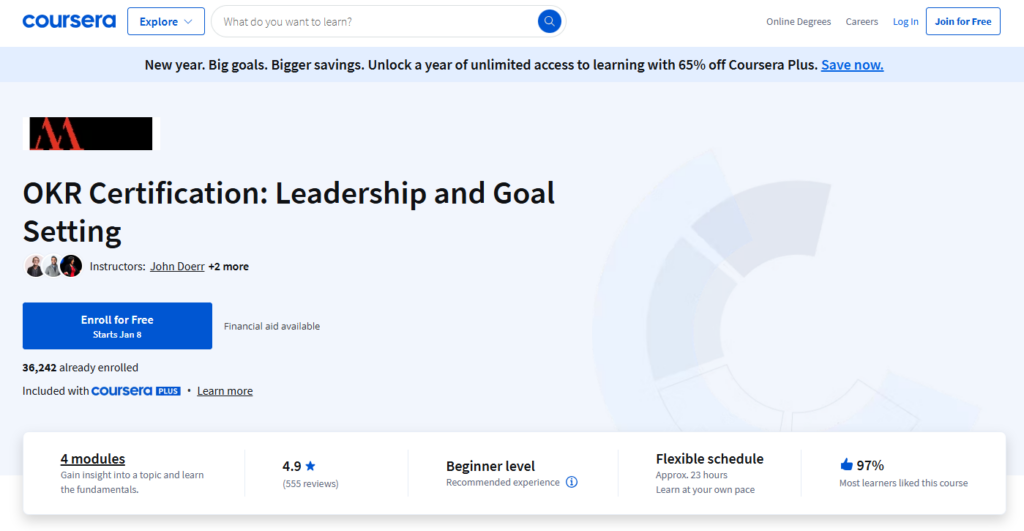Click Enroll for Free button
This screenshot has width=1024, height=531.
pos(118,325)
